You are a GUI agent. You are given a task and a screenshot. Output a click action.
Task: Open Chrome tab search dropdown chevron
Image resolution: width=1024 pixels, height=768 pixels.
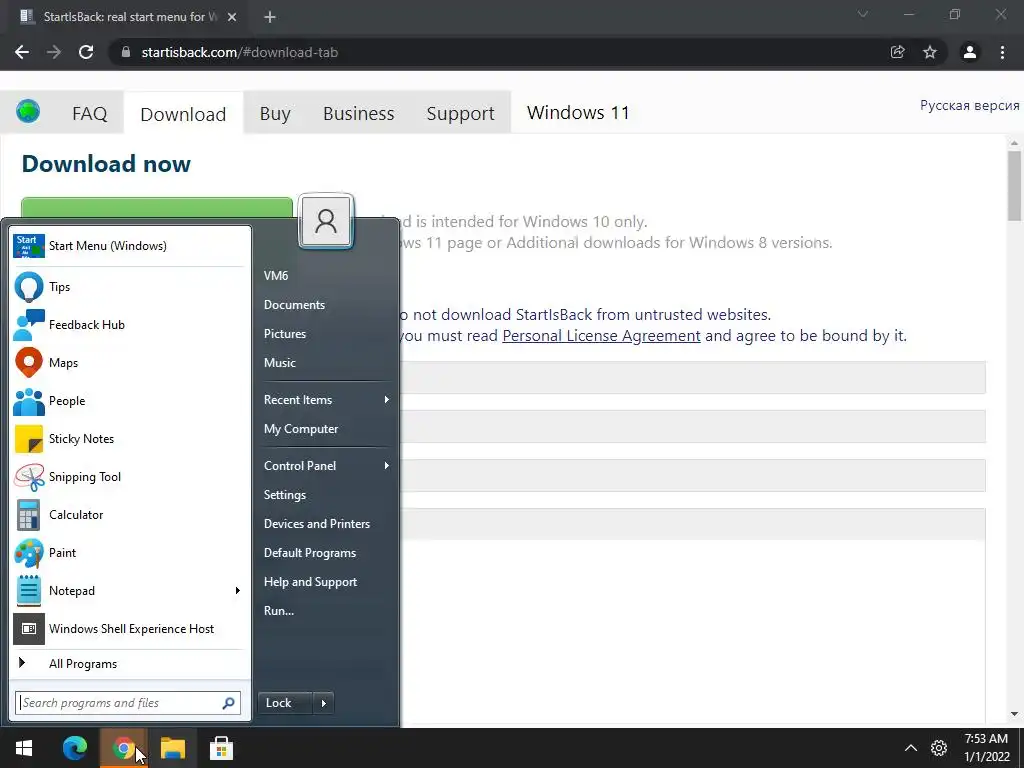pyautogui.click(x=863, y=14)
